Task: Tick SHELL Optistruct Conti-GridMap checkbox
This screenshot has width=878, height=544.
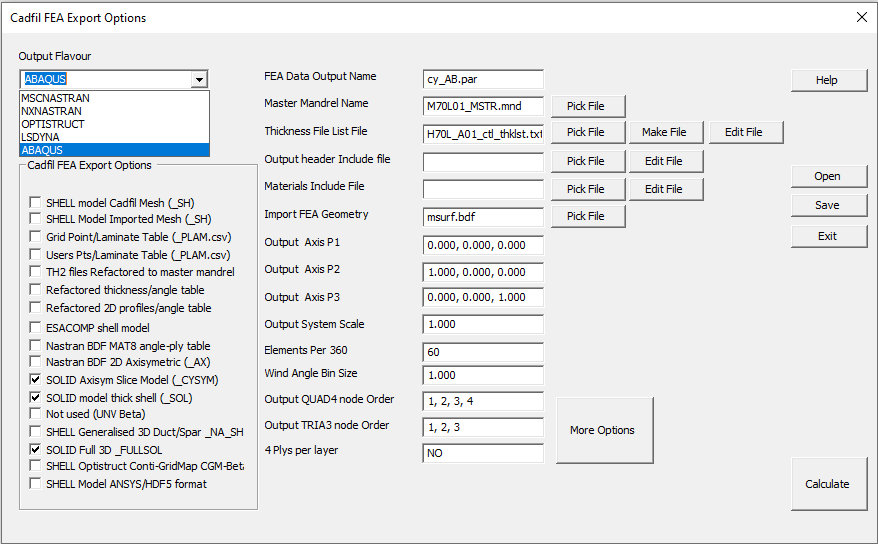Action: click(35, 466)
